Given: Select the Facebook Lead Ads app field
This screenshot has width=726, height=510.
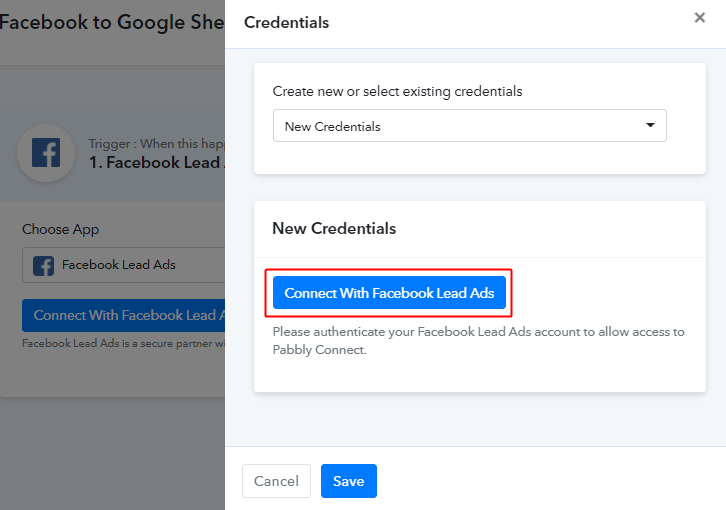Looking at the screenshot, I should point(124,265).
